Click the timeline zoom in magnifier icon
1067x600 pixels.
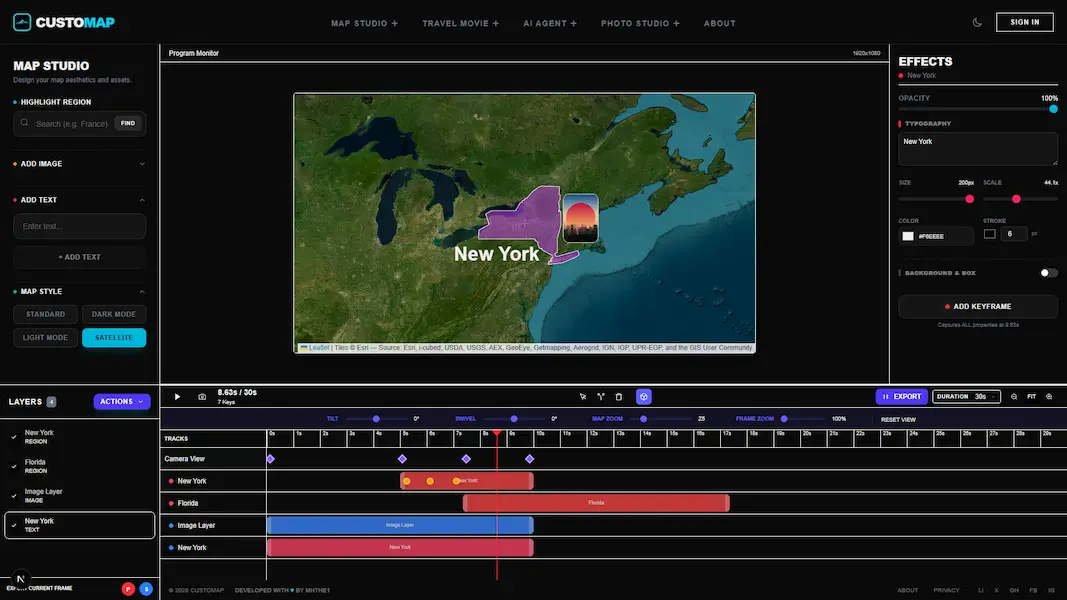[x=1049, y=396]
